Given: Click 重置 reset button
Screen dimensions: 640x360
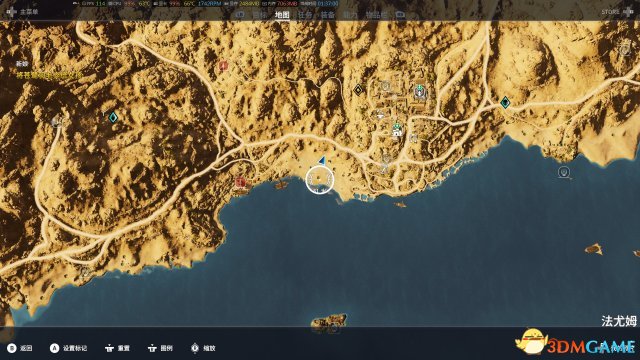Looking at the screenshot, I should pos(118,348).
